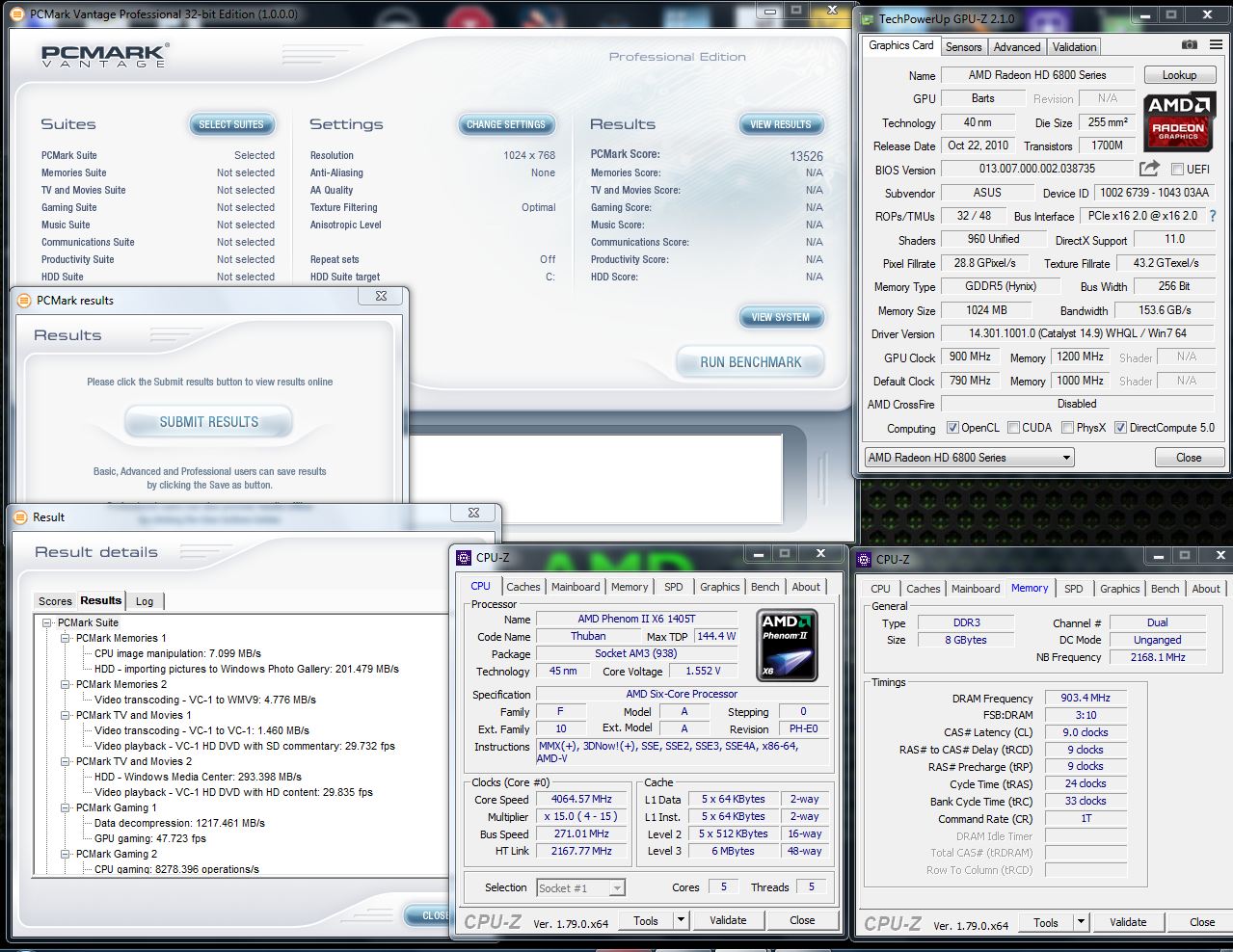Open Mainboard tab in CPU-Z CPU window
This screenshot has height=952, width=1233.
(576, 587)
